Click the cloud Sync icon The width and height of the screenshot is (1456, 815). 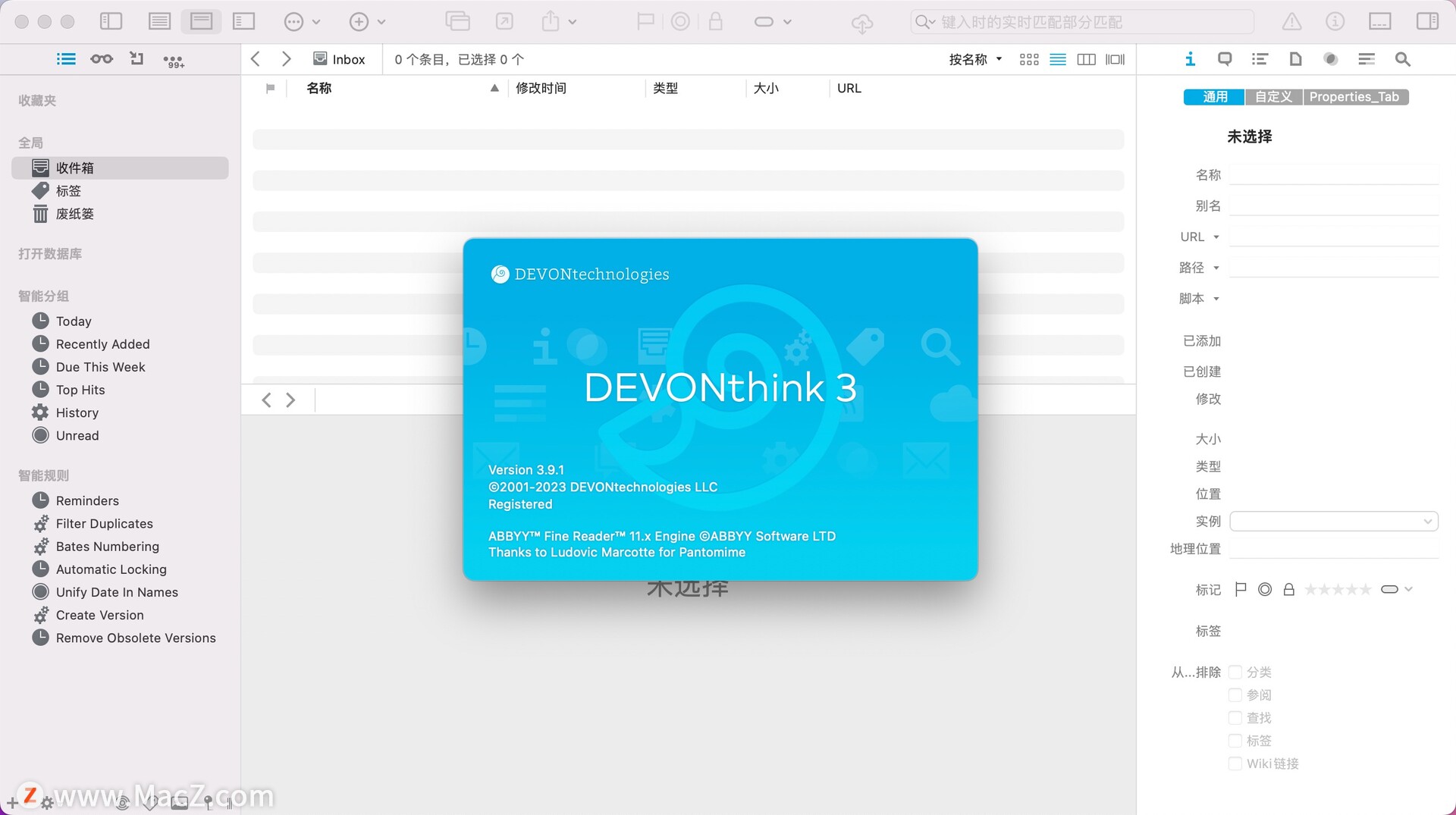click(x=862, y=23)
